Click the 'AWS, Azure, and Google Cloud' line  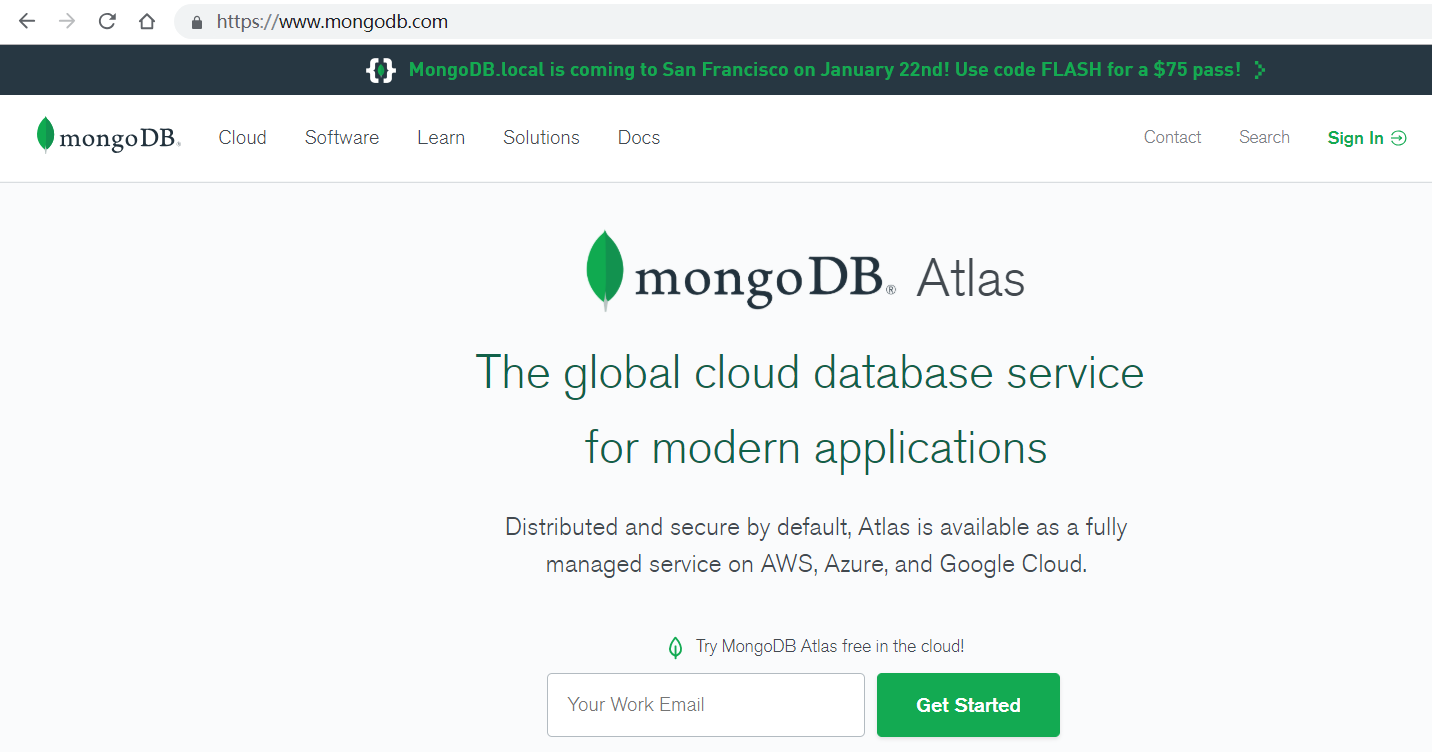(816, 564)
